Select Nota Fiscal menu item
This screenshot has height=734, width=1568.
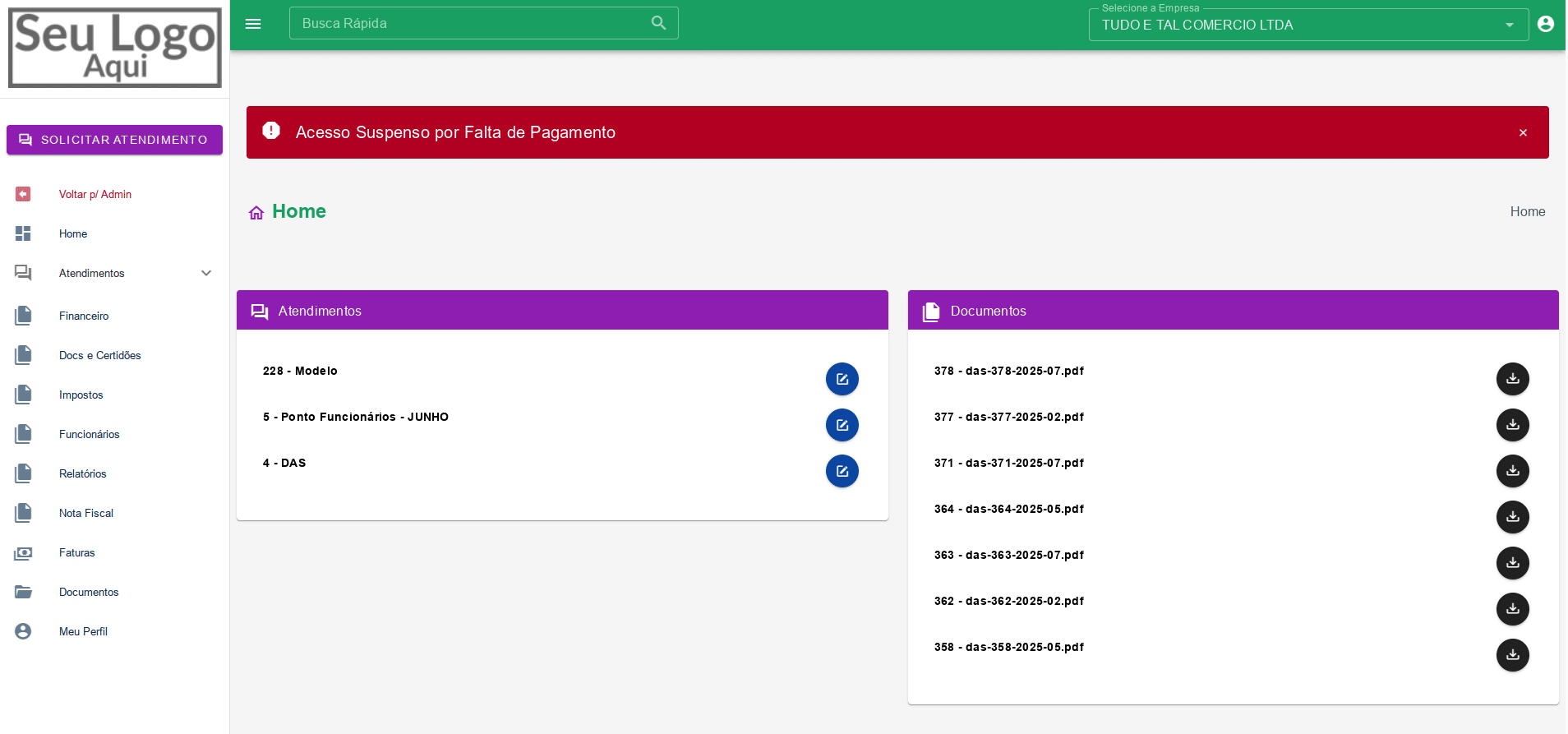pos(86,513)
